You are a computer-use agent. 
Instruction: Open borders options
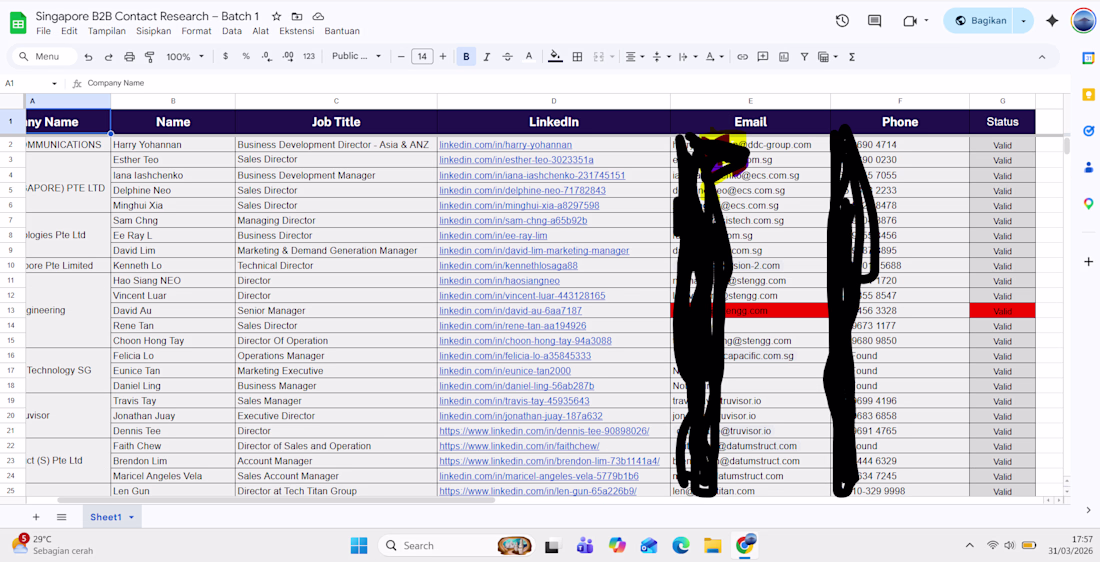pos(577,57)
